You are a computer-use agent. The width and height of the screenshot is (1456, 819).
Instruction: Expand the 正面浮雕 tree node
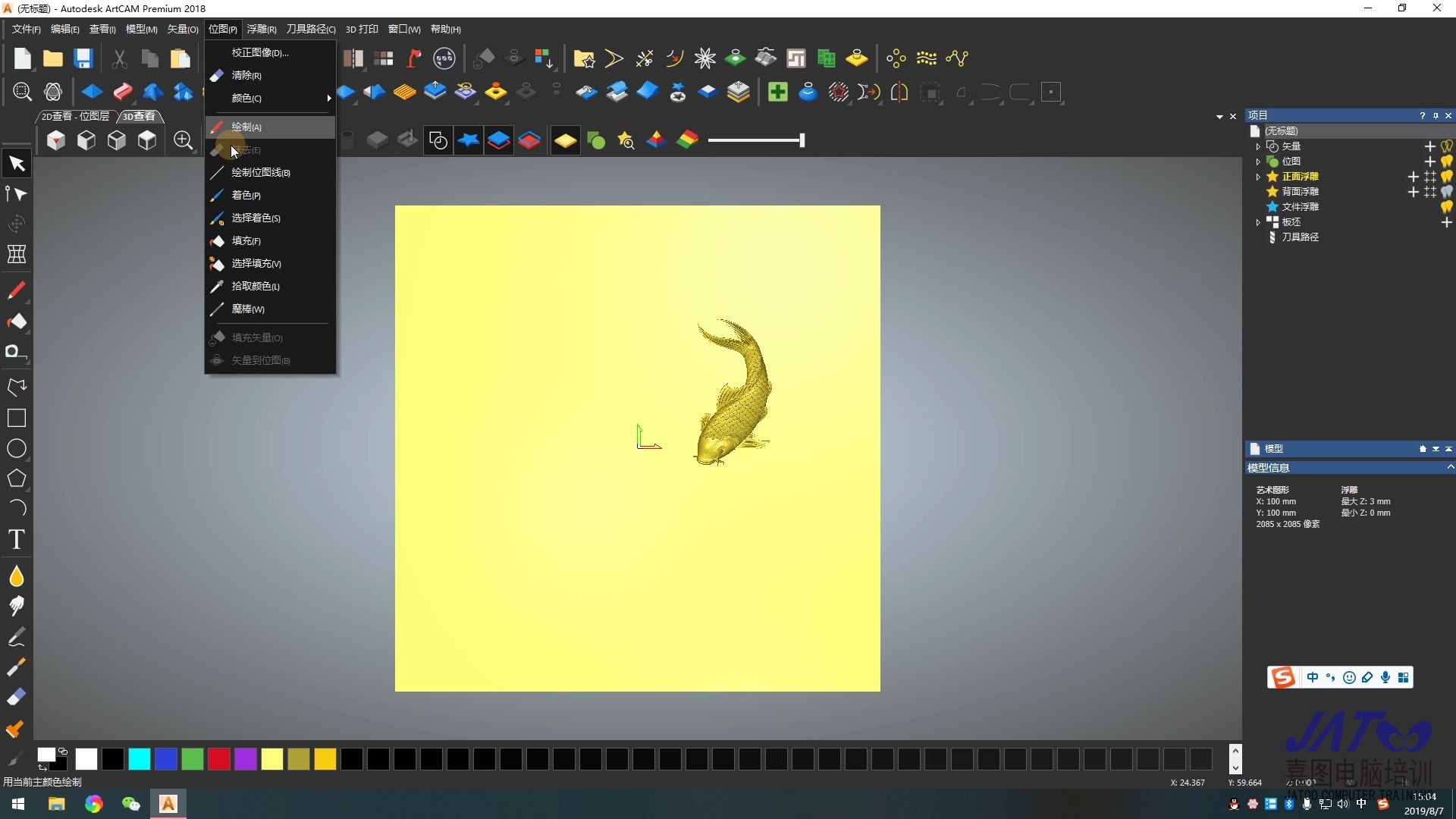click(1258, 177)
